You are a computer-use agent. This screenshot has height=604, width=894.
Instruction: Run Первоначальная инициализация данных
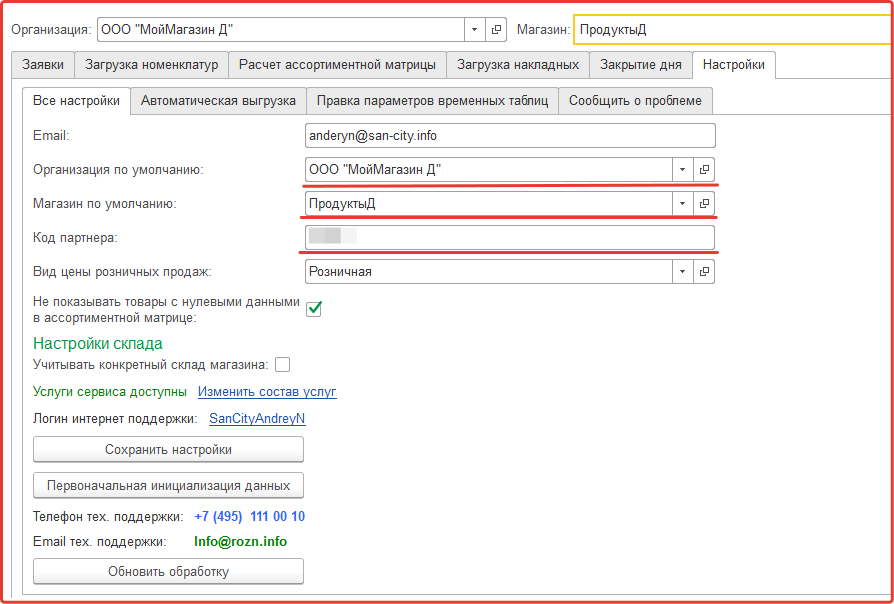pyautogui.click(x=168, y=486)
